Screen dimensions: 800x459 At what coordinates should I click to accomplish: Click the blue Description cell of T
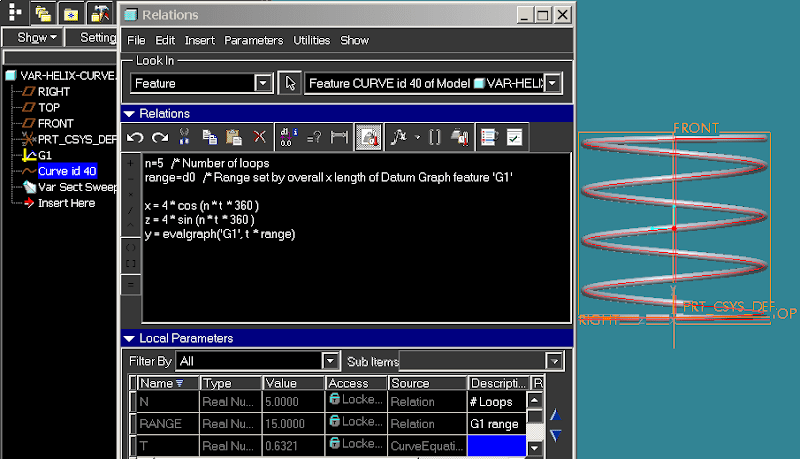coord(496,445)
